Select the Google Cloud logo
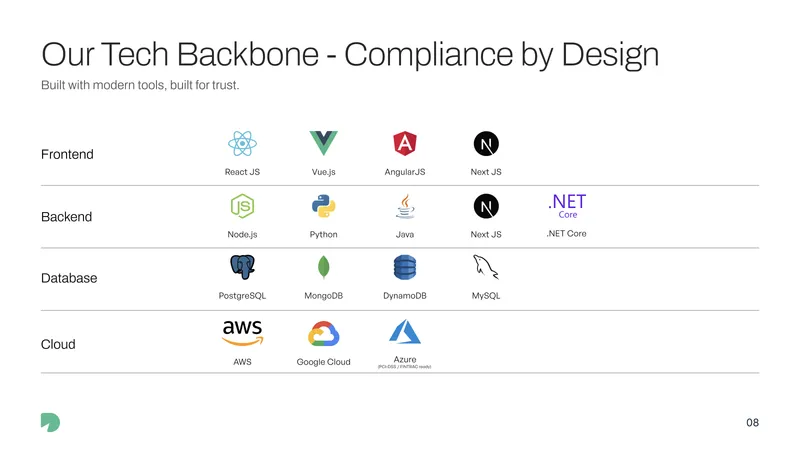The width and height of the screenshot is (800, 450). [323, 334]
